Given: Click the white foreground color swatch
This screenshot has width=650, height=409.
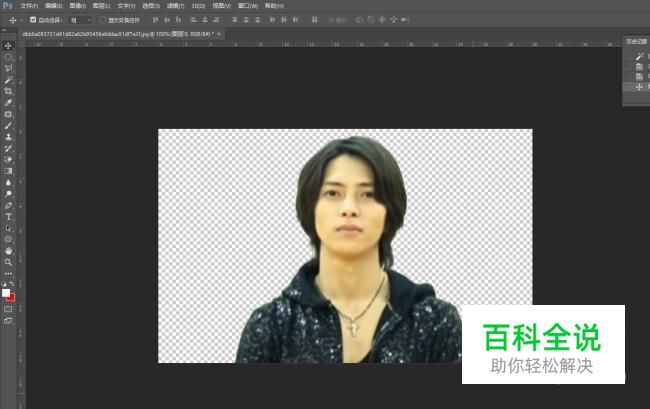Looking at the screenshot, I should [x=5, y=293].
